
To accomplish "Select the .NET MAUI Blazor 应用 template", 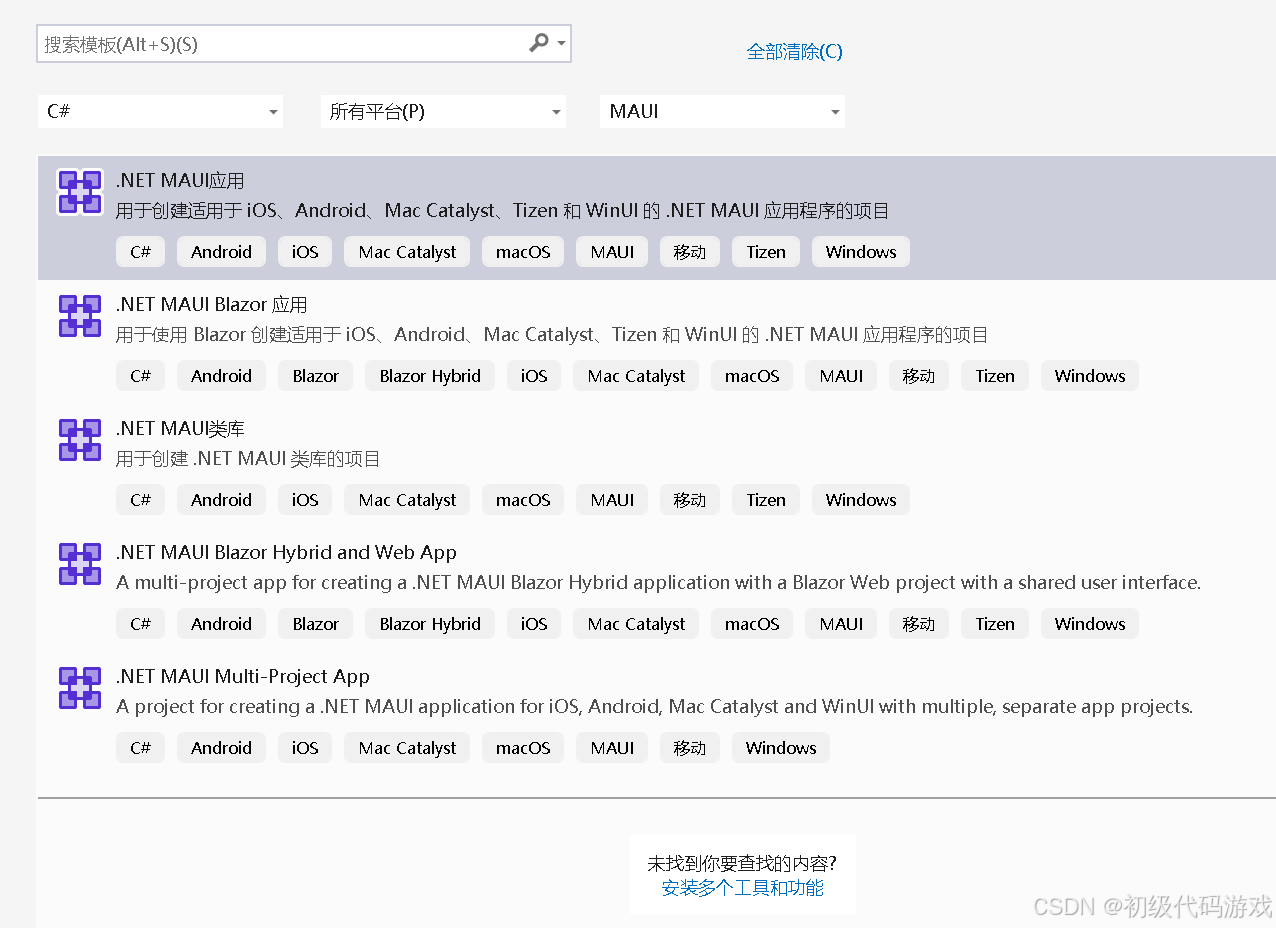I will [657, 342].
